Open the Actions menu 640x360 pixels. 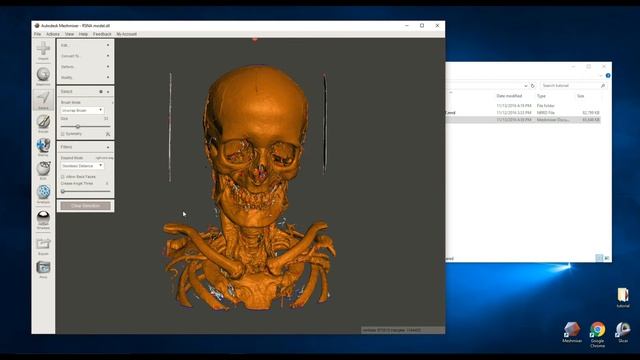click(x=53, y=34)
